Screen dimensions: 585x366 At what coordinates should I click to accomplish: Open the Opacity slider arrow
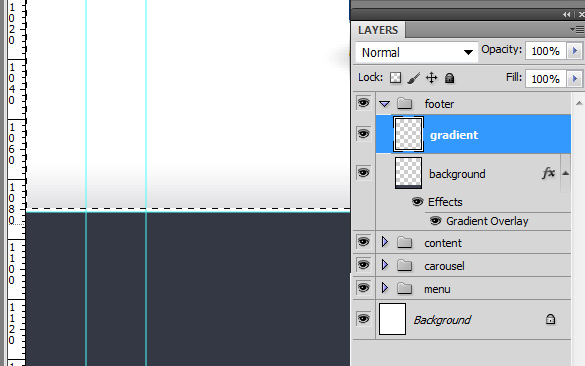[575, 50]
